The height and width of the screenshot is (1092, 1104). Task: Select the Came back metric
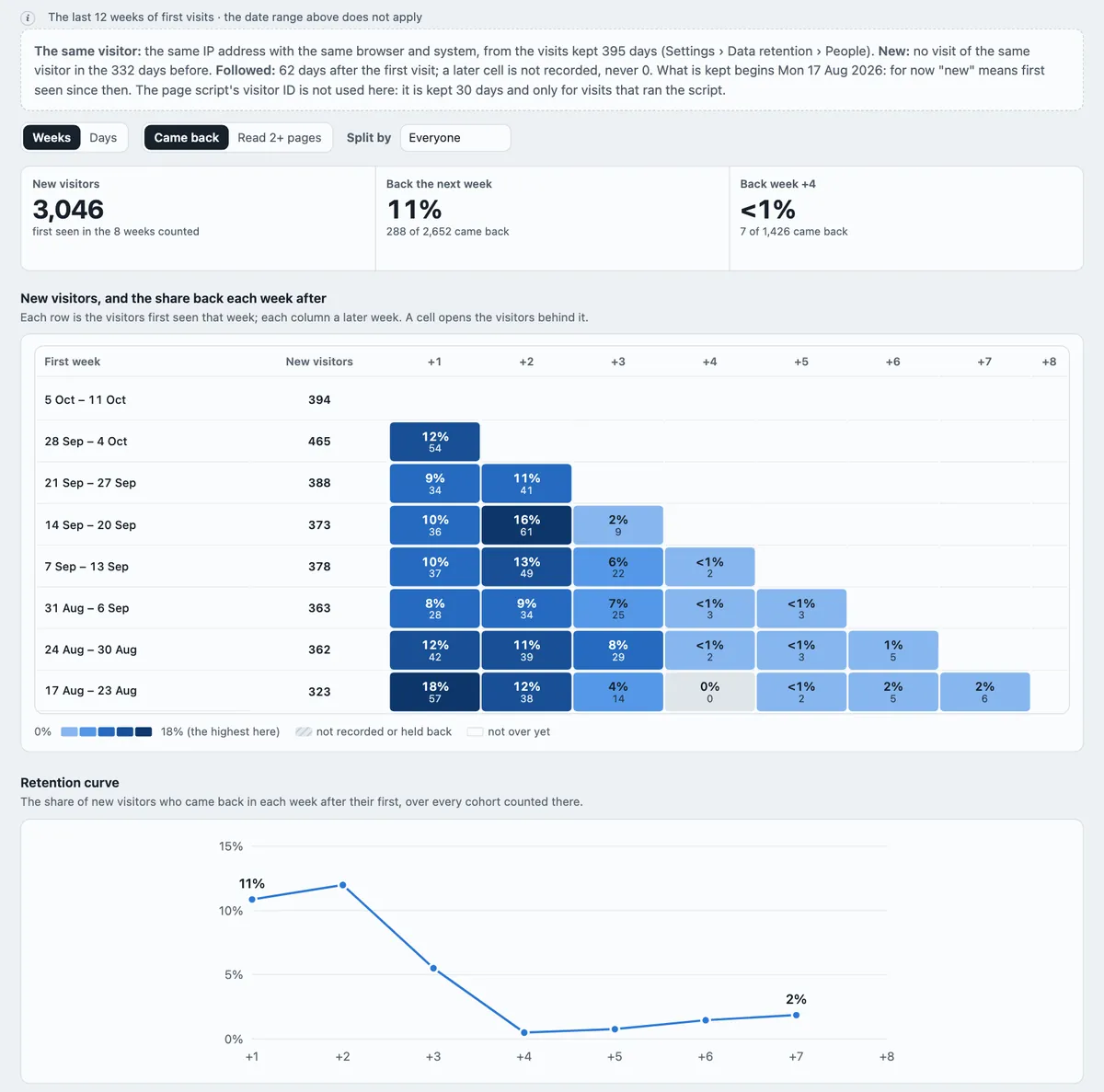(x=187, y=138)
